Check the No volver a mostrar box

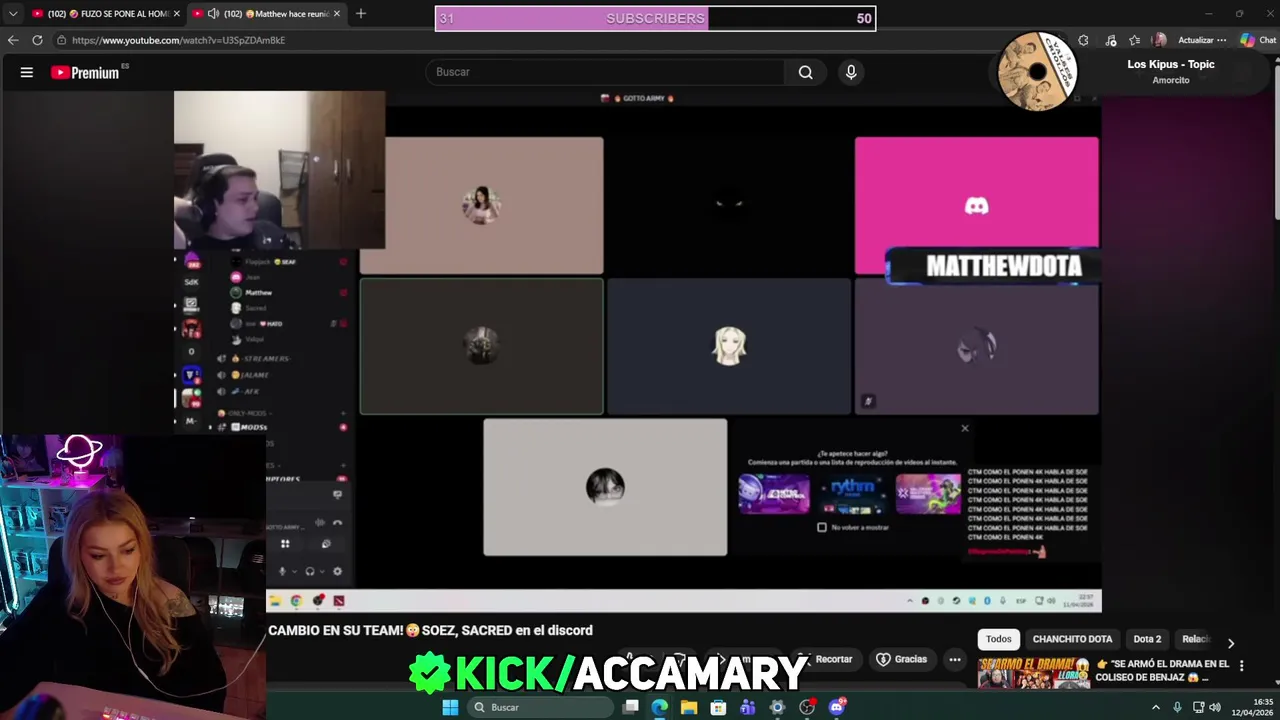(x=822, y=527)
